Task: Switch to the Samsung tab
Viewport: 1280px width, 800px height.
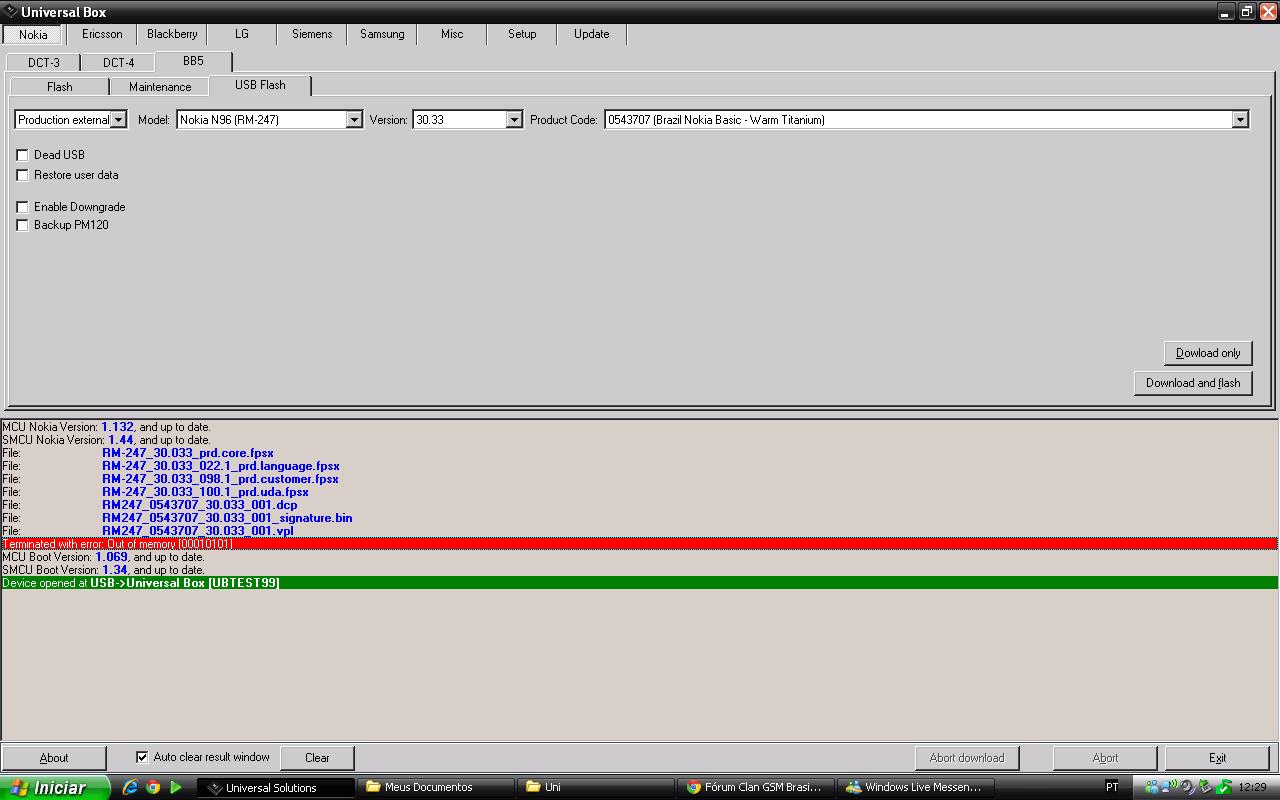Action: click(x=382, y=34)
